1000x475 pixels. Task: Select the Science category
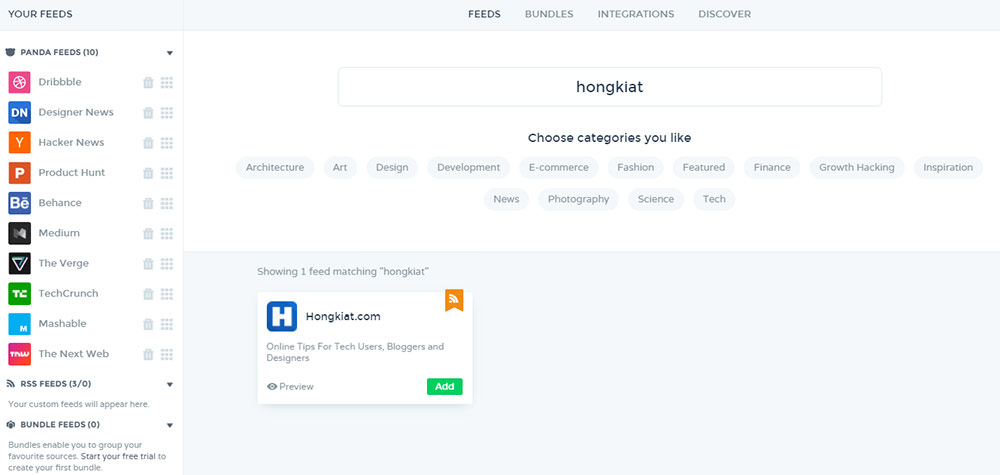(656, 199)
